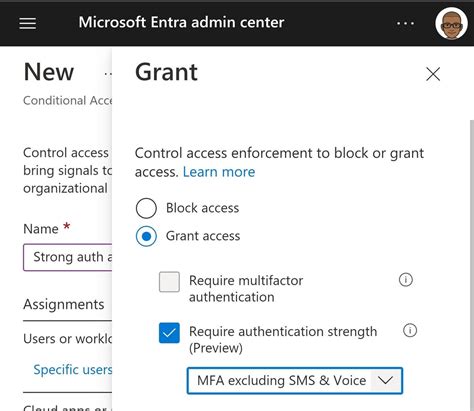
Task: Open the hamburger navigation menu
Action: (28, 23)
